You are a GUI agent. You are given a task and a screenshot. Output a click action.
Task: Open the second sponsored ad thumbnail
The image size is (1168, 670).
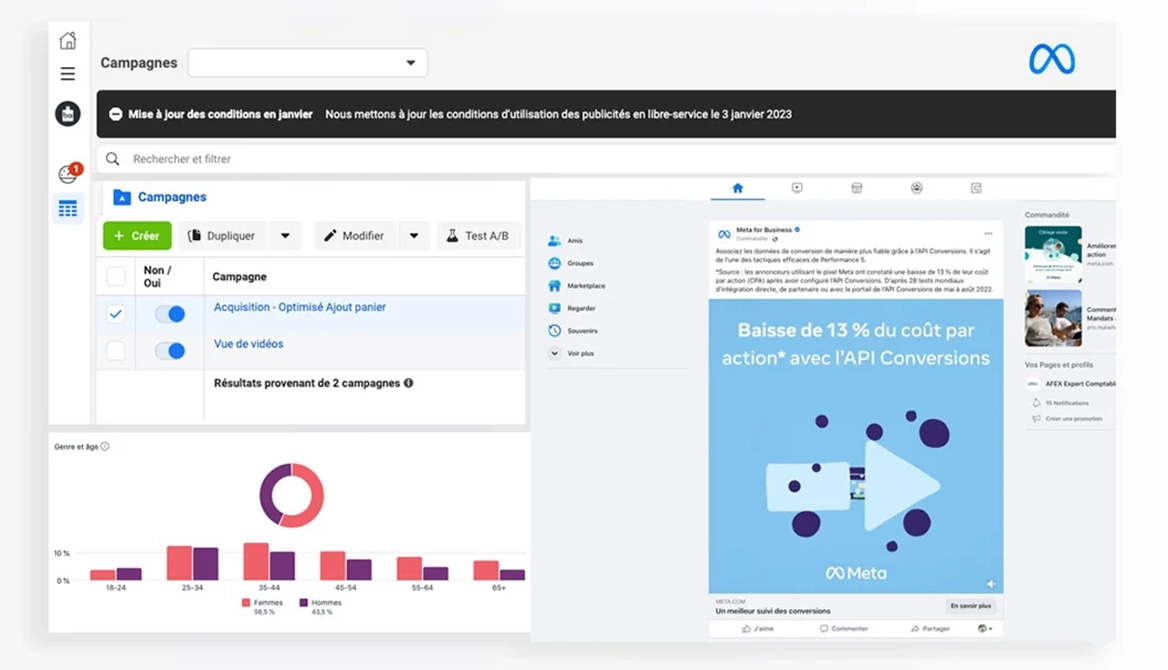click(1053, 318)
